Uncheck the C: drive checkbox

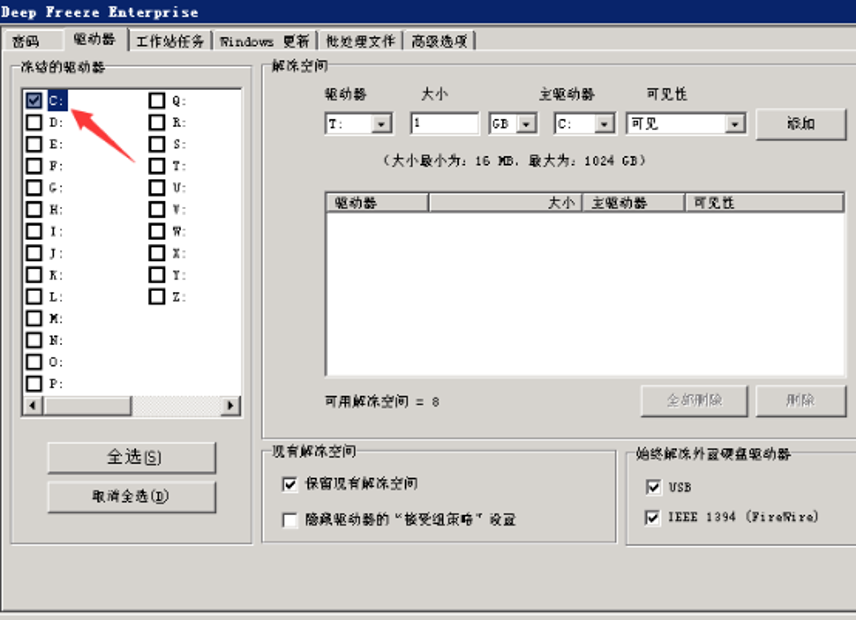coord(34,100)
